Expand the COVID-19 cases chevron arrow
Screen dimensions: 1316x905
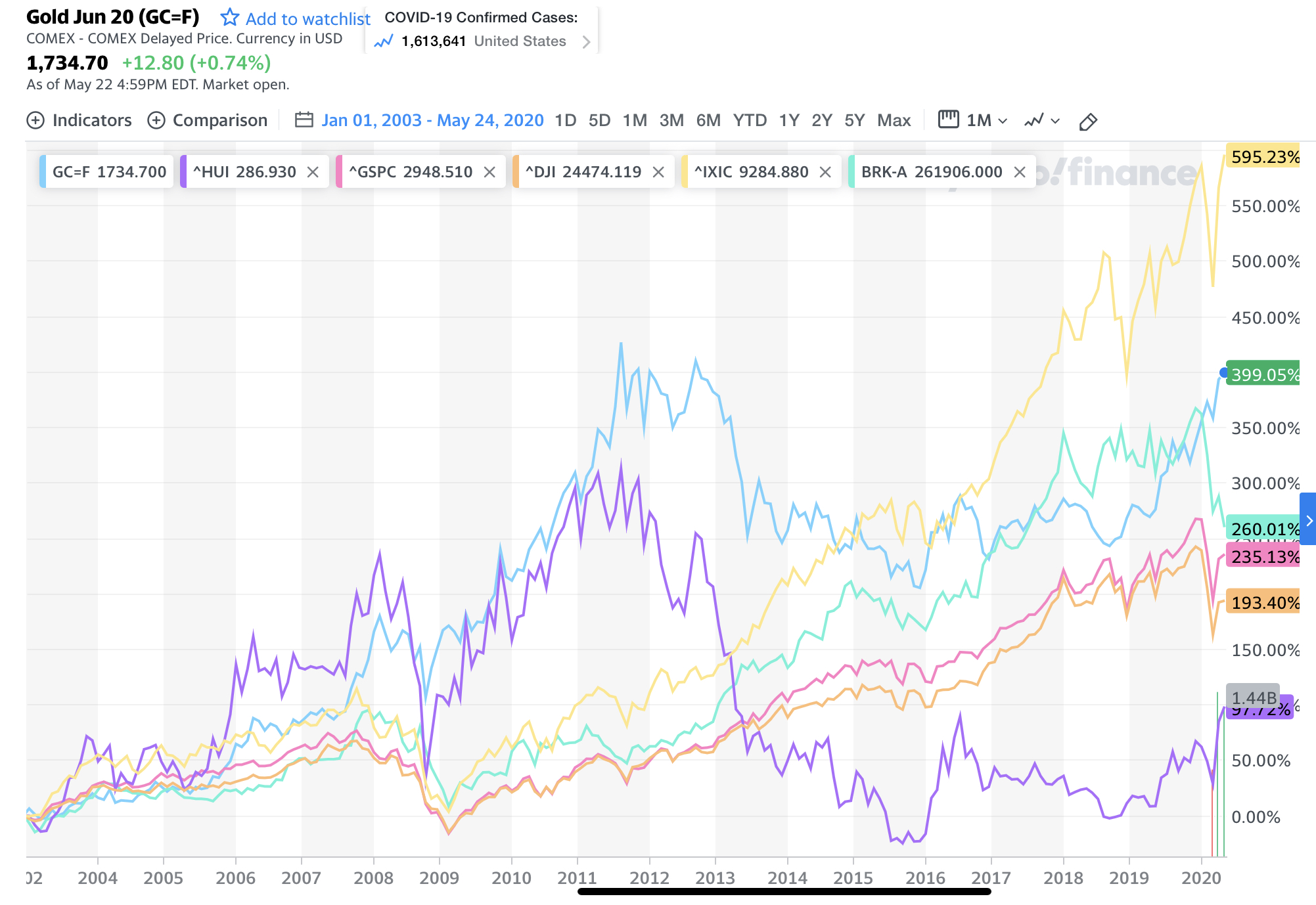click(x=586, y=42)
